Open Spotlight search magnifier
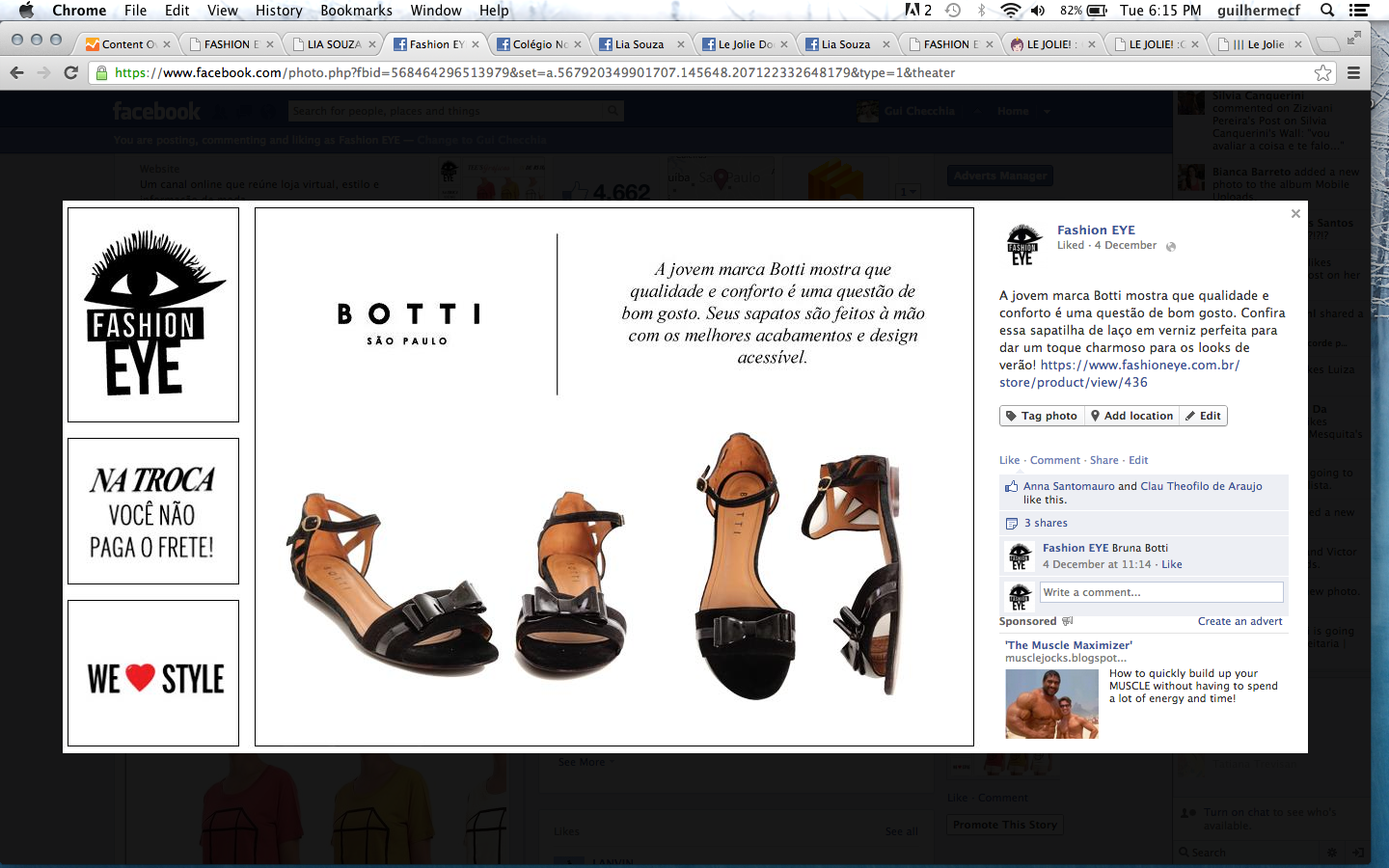This screenshot has height=868, width=1389. click(1327, 11)
